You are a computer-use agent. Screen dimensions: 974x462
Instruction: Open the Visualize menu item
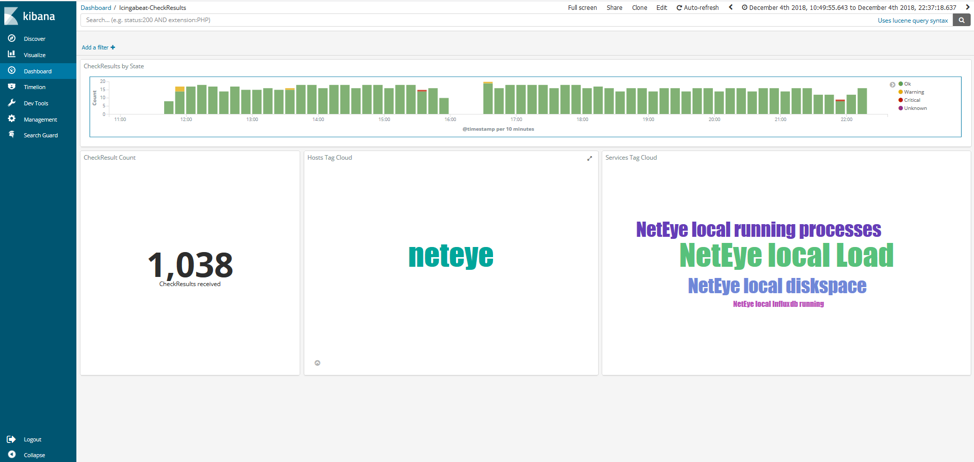pyautogui.click(x=35, y=55)
